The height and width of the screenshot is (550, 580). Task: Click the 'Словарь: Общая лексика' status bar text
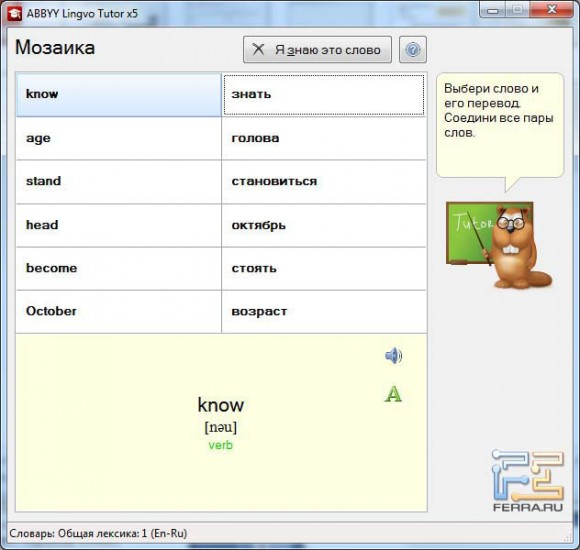[98, 533]
